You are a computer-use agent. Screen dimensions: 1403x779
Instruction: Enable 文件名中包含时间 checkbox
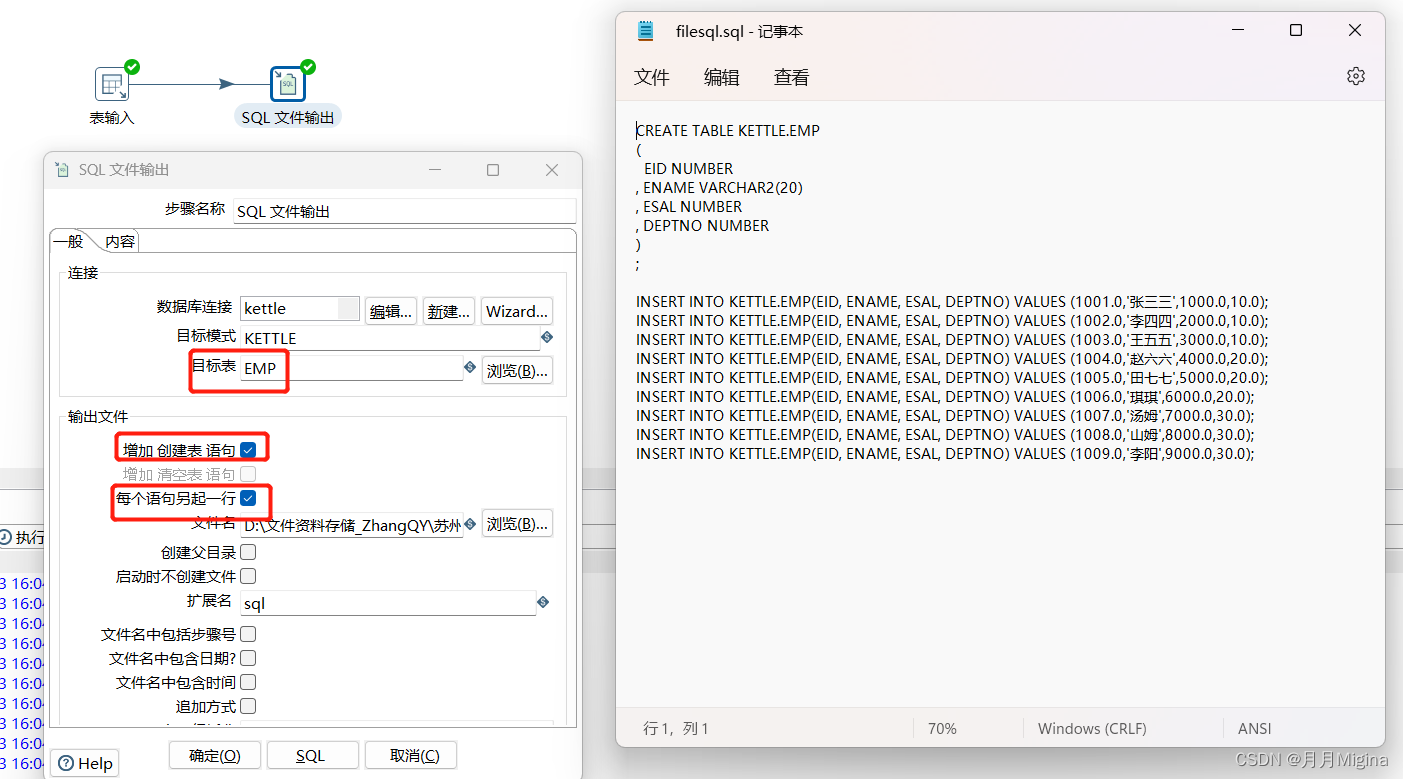click(x=248, y=682)
